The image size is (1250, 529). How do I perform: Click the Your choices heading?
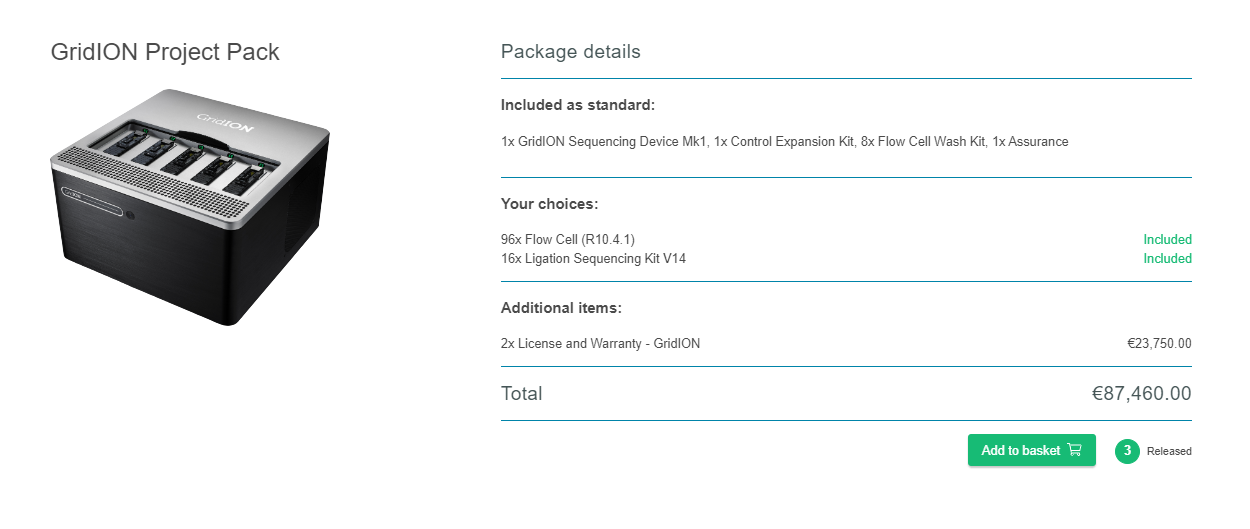[x=549, y=204]
